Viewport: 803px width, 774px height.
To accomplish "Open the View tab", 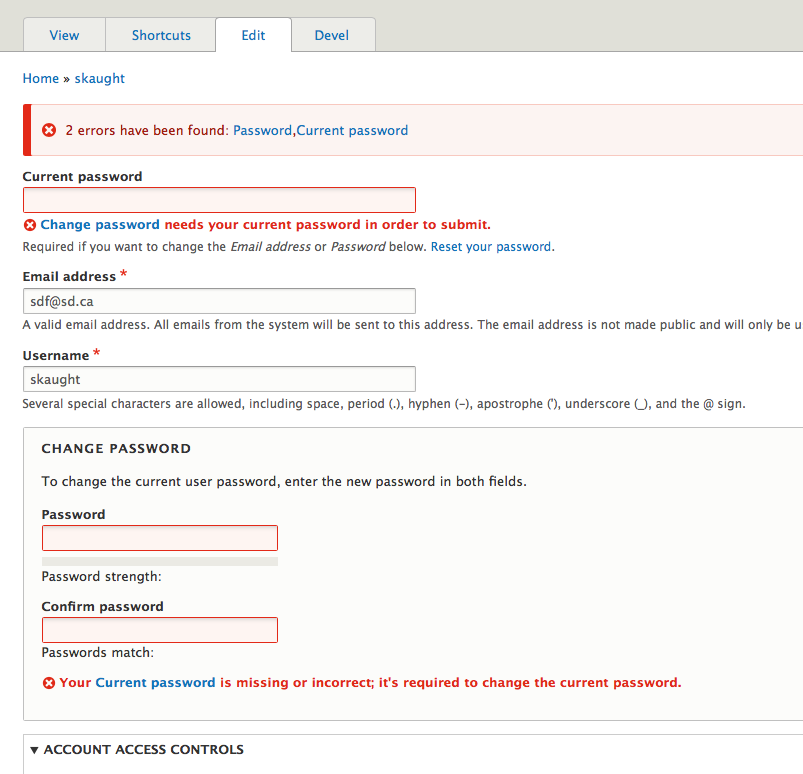I will (65, 35).
